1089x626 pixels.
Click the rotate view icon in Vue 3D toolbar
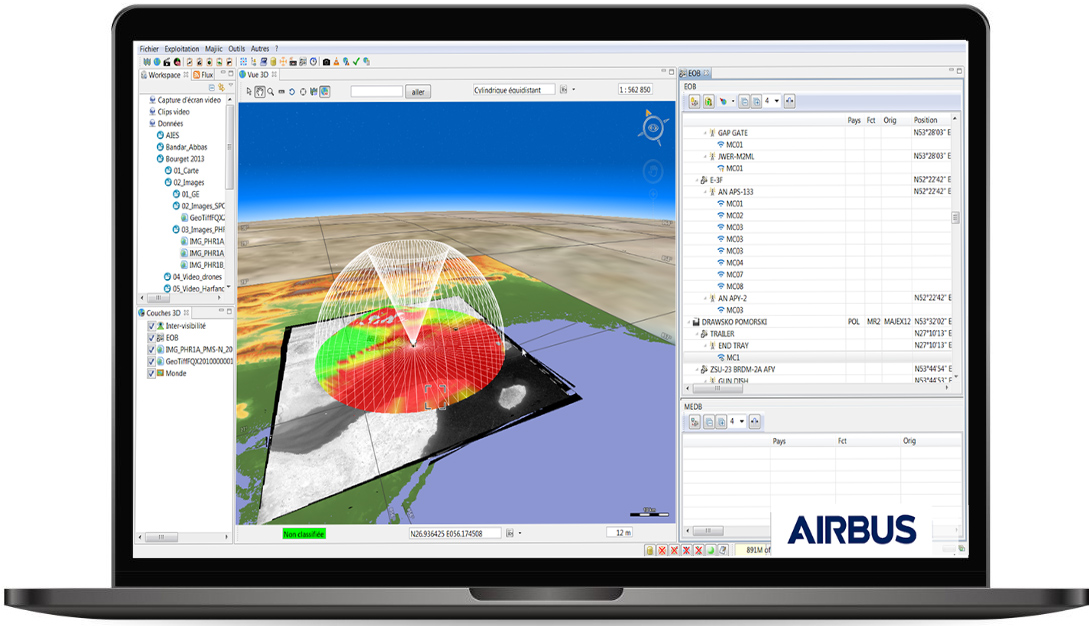click(x=292, y=91)
